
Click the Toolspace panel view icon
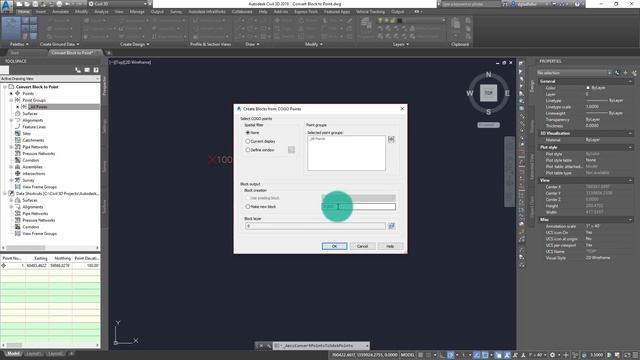pyautogui.click(x=87, y=70)
